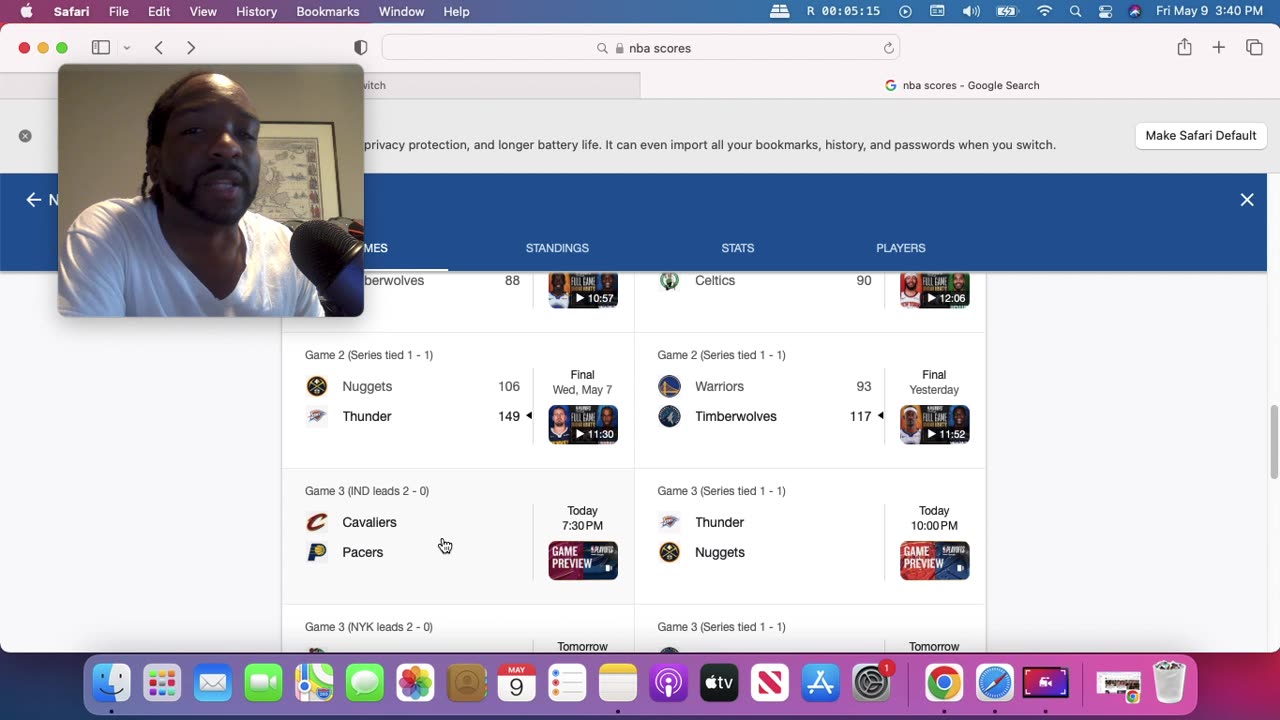Click the Timberwolves score 117
The height and width of the screenshot is (720, 1280).
pyautogui.click(x=860, y=416)
